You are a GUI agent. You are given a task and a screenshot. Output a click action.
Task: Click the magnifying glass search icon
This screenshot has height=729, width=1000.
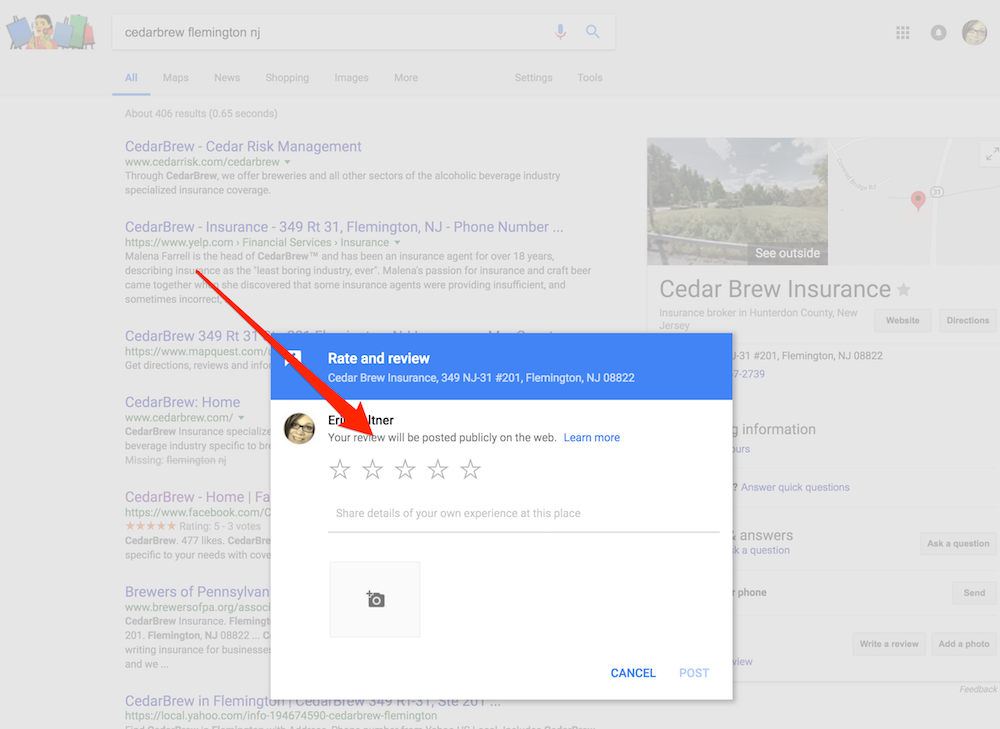(x=592, y=31)
